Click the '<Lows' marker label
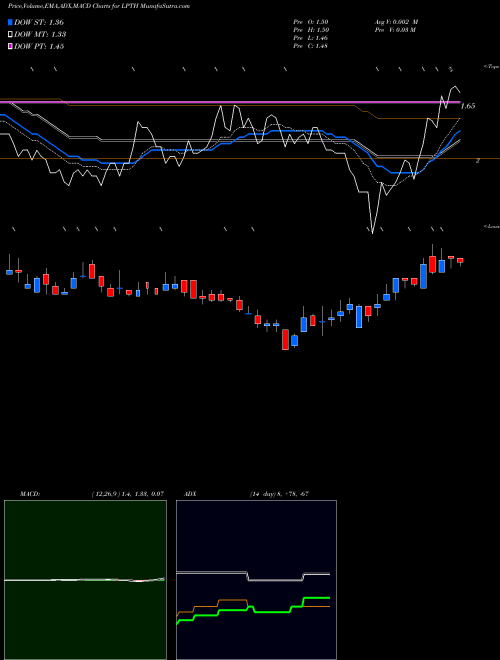The height and width of the screenshot is (660, 500). click(492, 226)
